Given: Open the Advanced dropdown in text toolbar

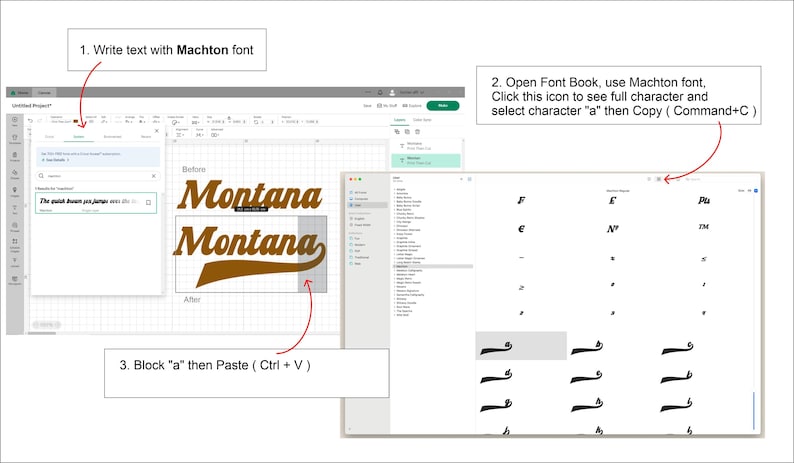Looking at the screenshot, I should (x=217, y=133).
